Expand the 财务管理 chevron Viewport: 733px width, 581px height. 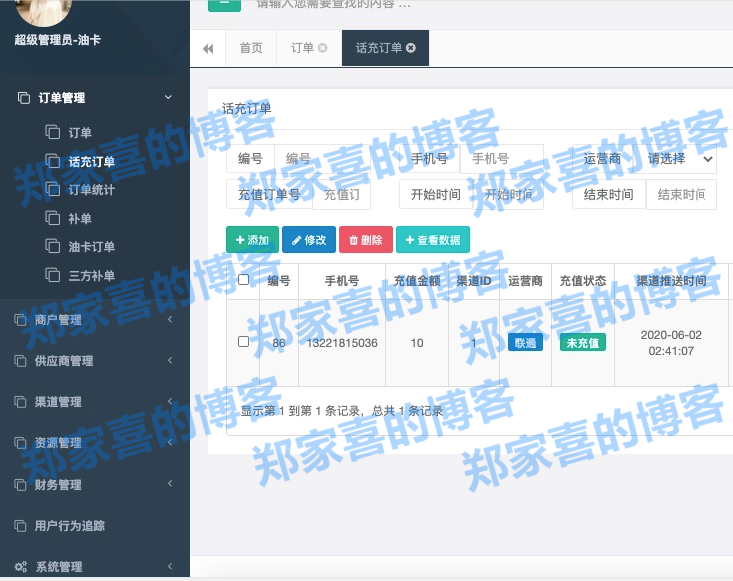tap(170, 483)
